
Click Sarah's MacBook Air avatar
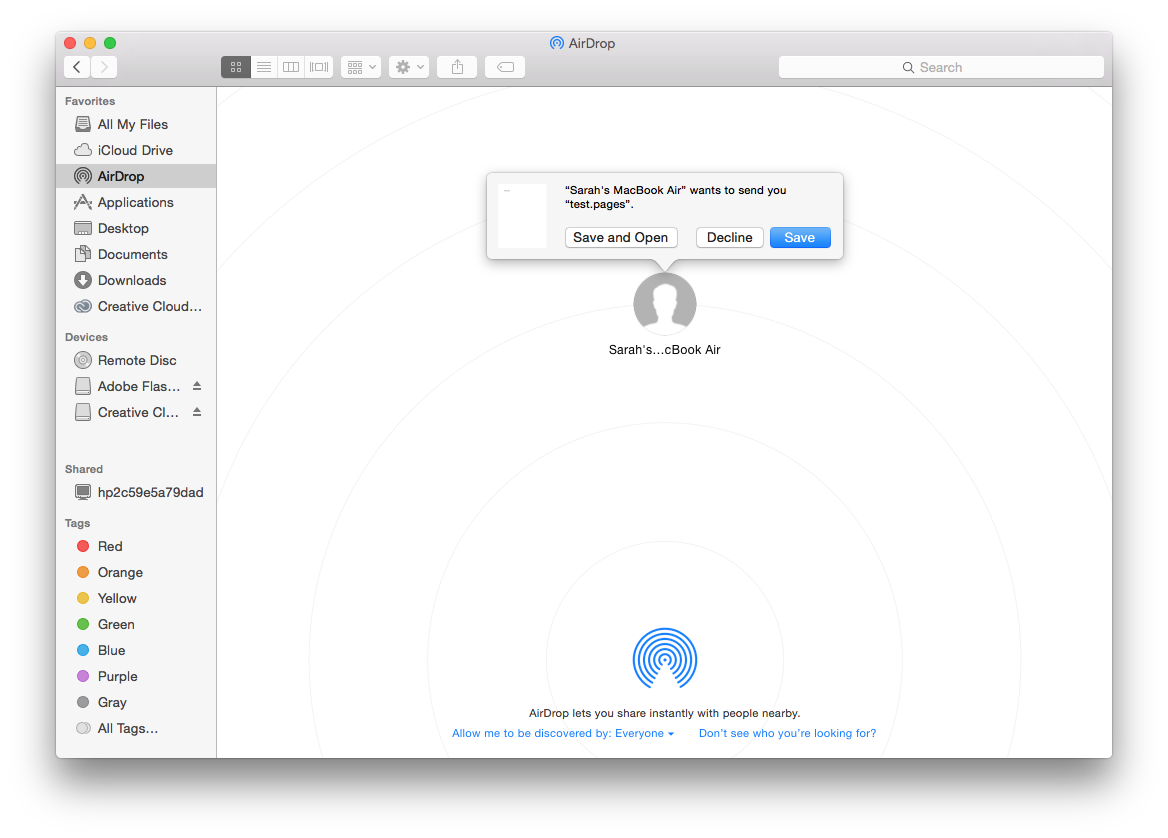pos(664,302)
